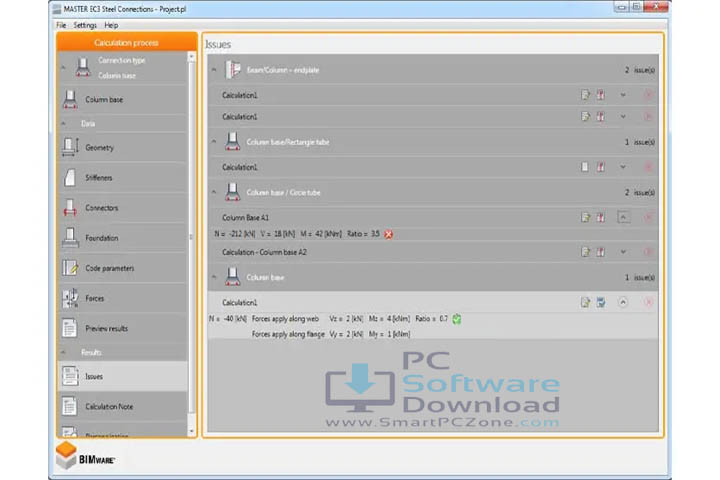Collapse the Beam/Column - endplate group
720x480 pixels.
point(214,70)
